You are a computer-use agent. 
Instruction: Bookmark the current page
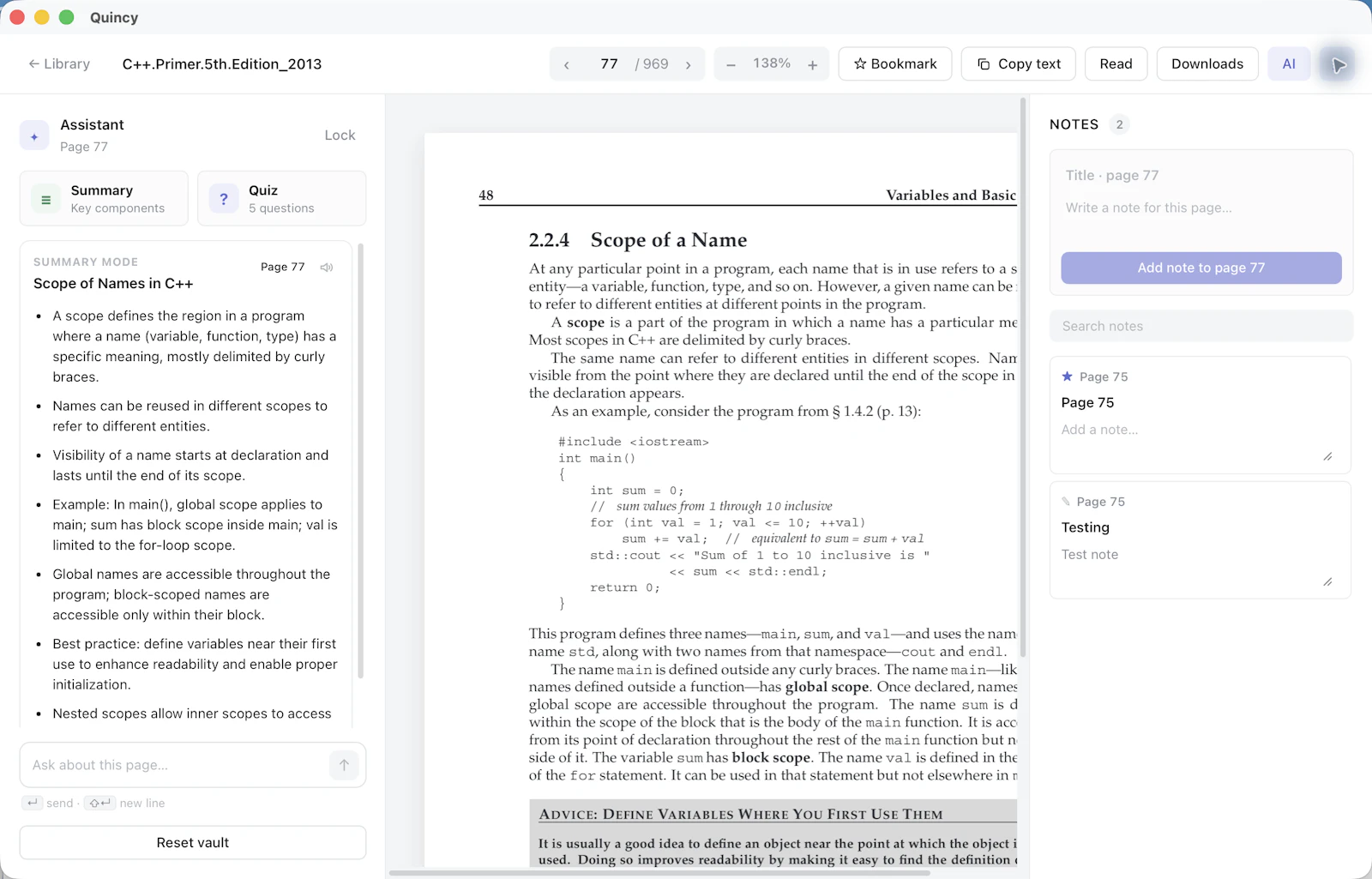pos(895,64)
